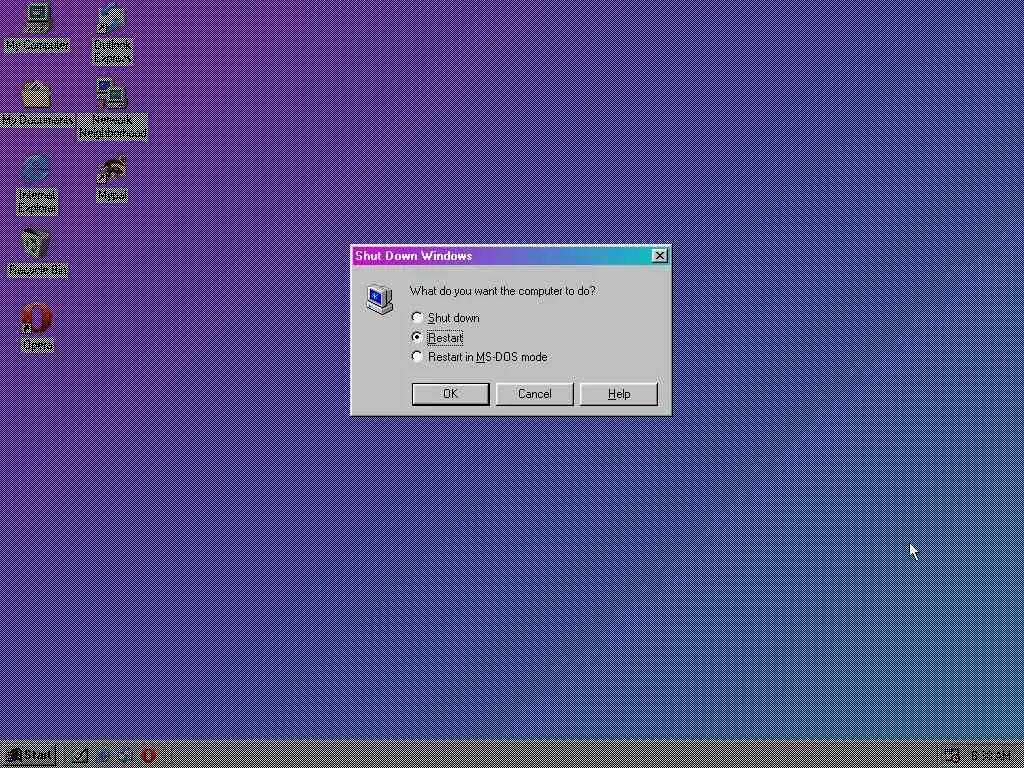The image size is (1024, 768).
Task: Click the computer icon inside the dialog
Action: coord(379,300)
